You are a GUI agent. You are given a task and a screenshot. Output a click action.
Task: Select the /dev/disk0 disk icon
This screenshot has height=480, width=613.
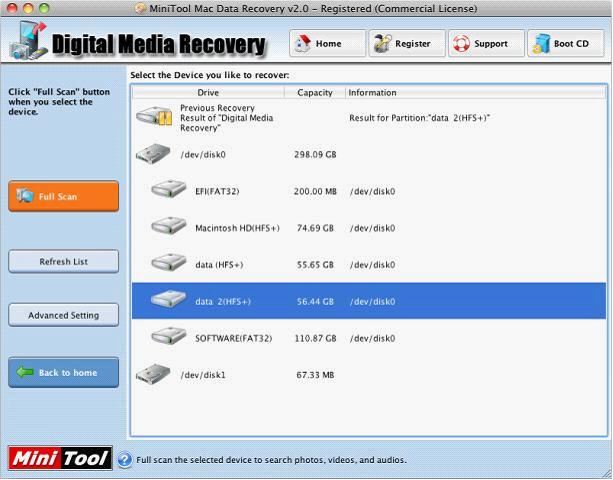(153, 154)
